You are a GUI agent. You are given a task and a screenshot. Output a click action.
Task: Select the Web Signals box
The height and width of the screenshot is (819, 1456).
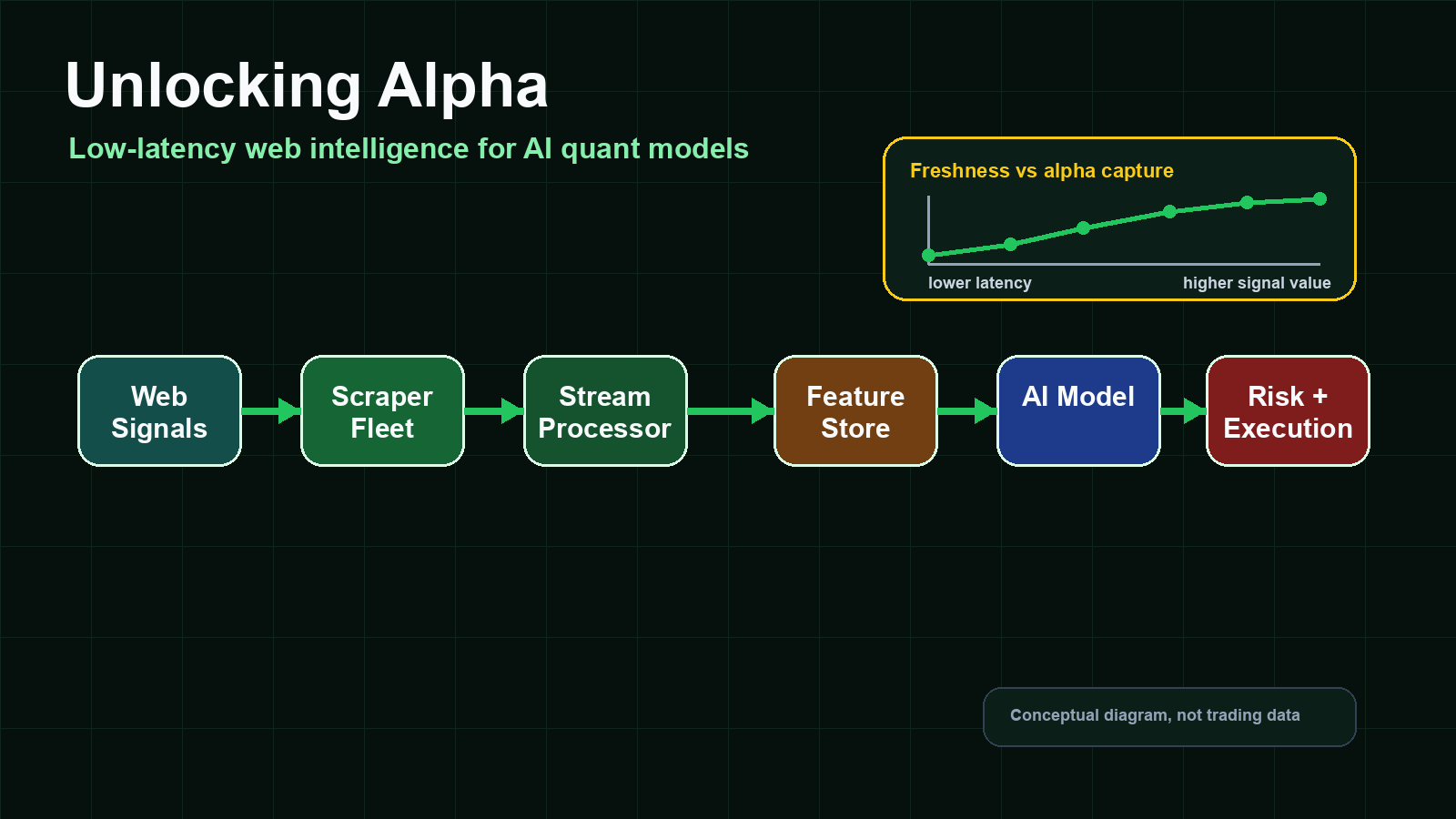point(159,411)
